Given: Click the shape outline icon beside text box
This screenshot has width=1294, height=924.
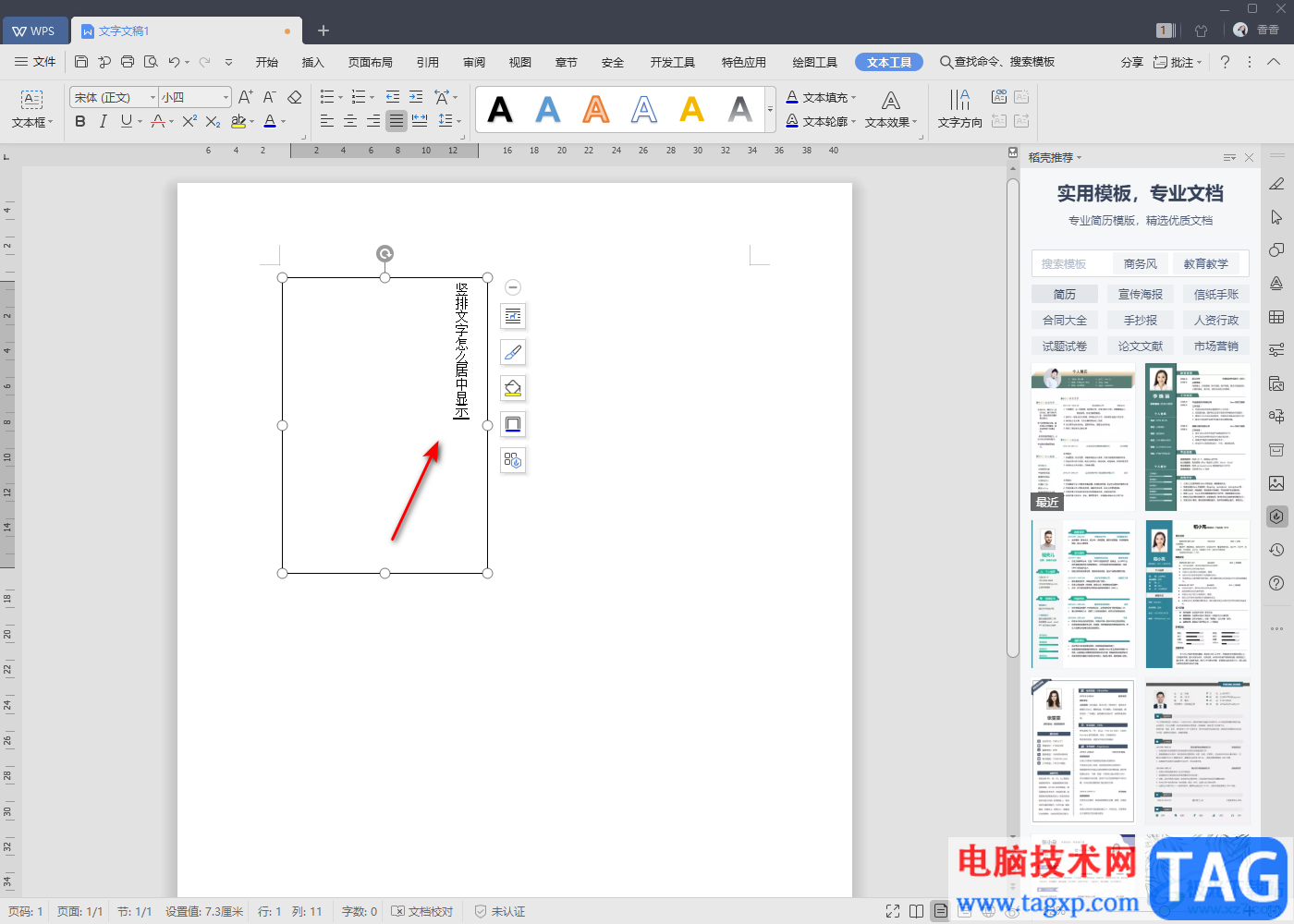Looking at the screenshot, I should [513, 424].
